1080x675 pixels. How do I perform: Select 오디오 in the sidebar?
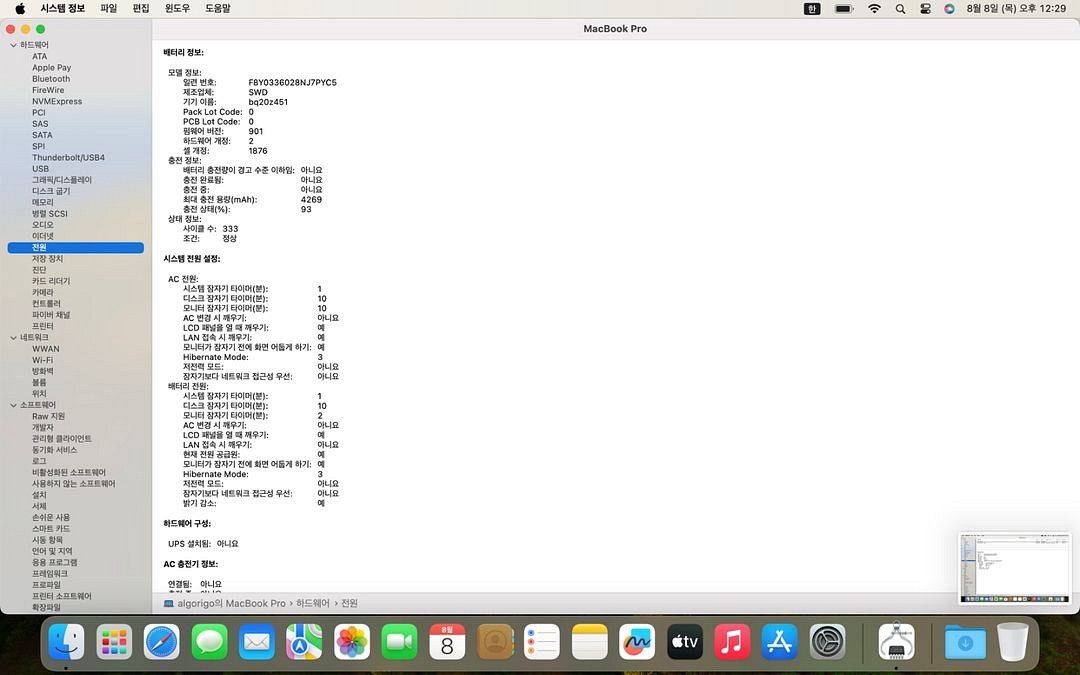(x=43, y=225)
